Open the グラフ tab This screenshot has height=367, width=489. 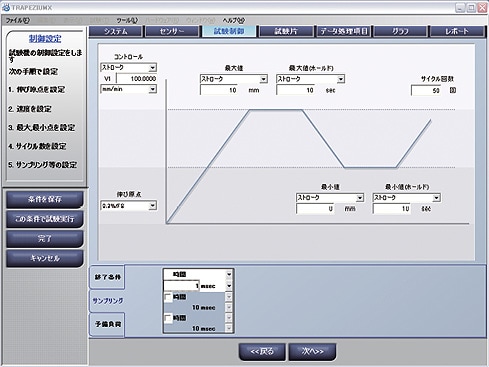coord(400,32)
